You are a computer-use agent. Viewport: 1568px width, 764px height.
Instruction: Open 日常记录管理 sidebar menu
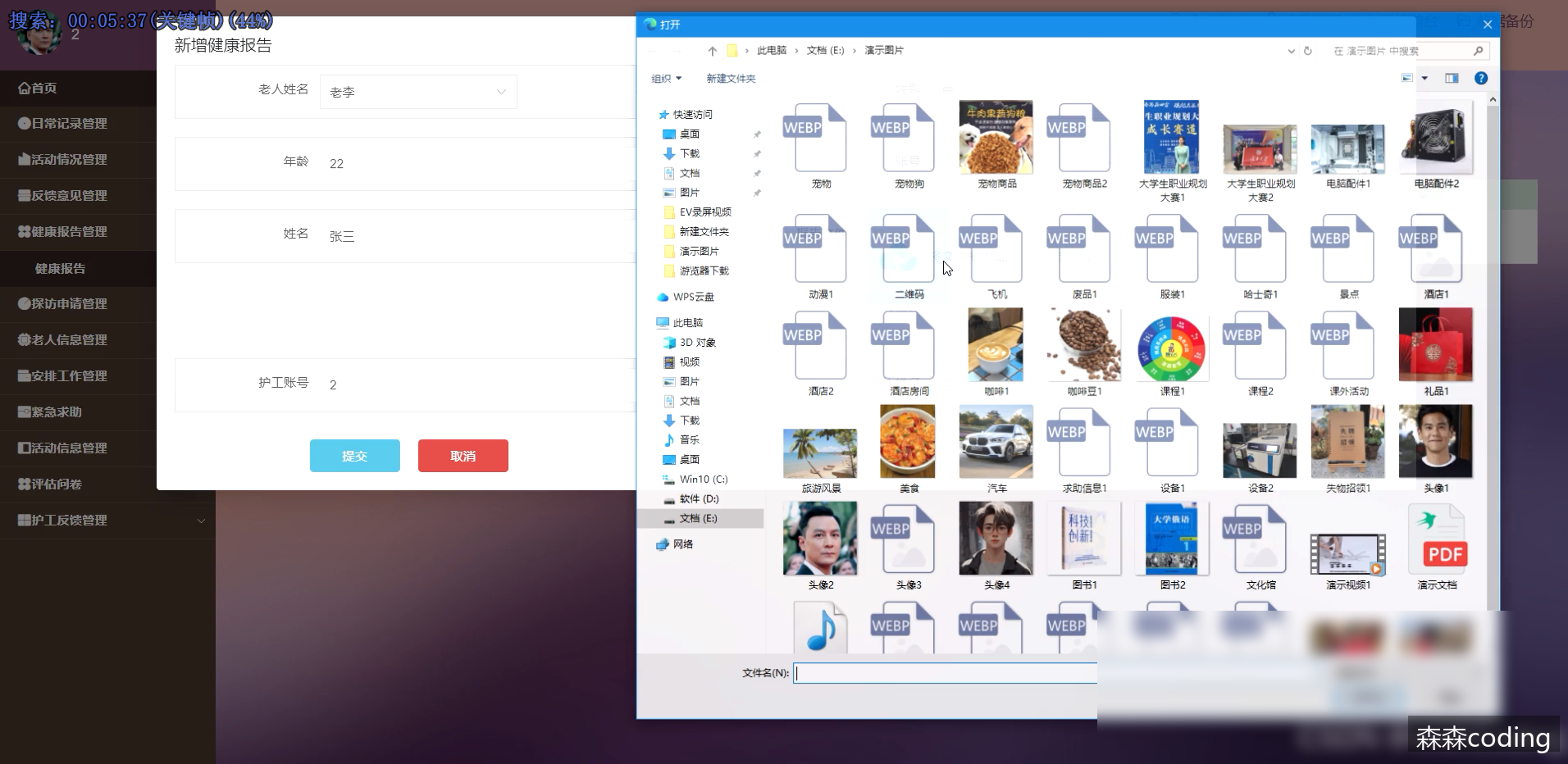click(x=78, y=124)
